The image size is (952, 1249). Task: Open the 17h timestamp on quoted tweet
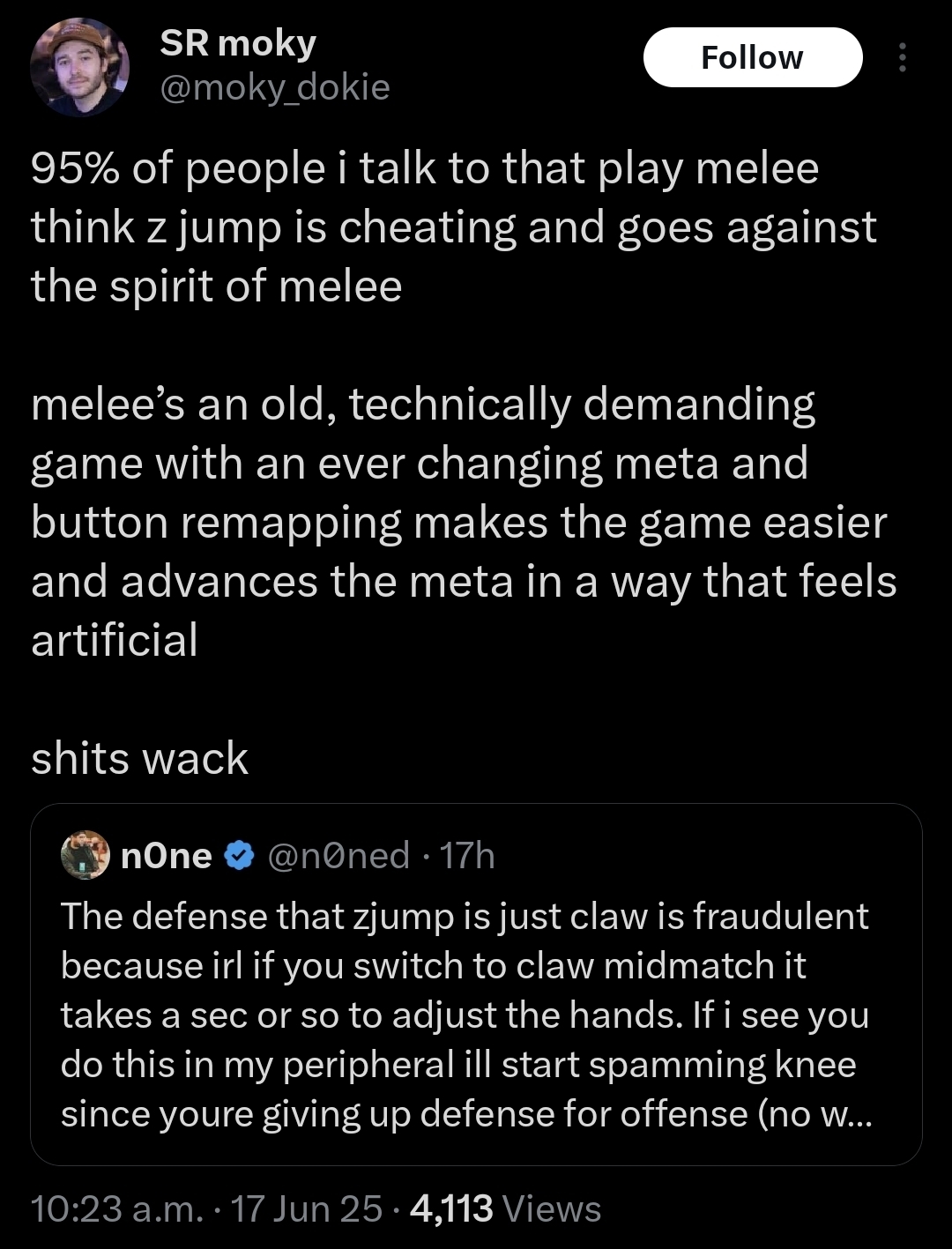[467, 855]
